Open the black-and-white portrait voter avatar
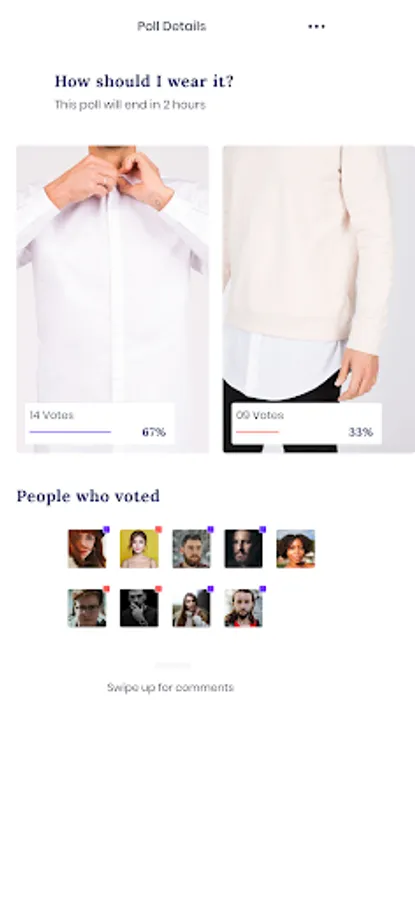Viewport: 415px width, 900px height. (139, 608)
